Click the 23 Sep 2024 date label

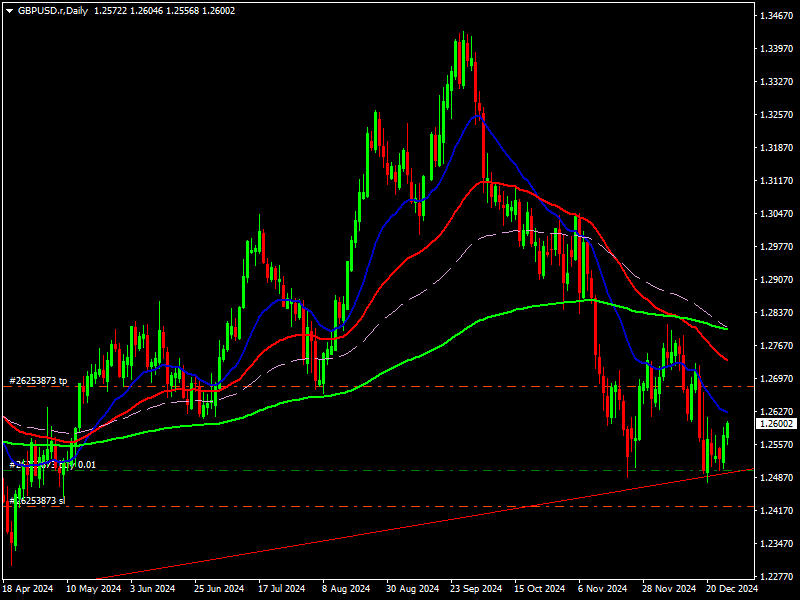pos(476,589)
